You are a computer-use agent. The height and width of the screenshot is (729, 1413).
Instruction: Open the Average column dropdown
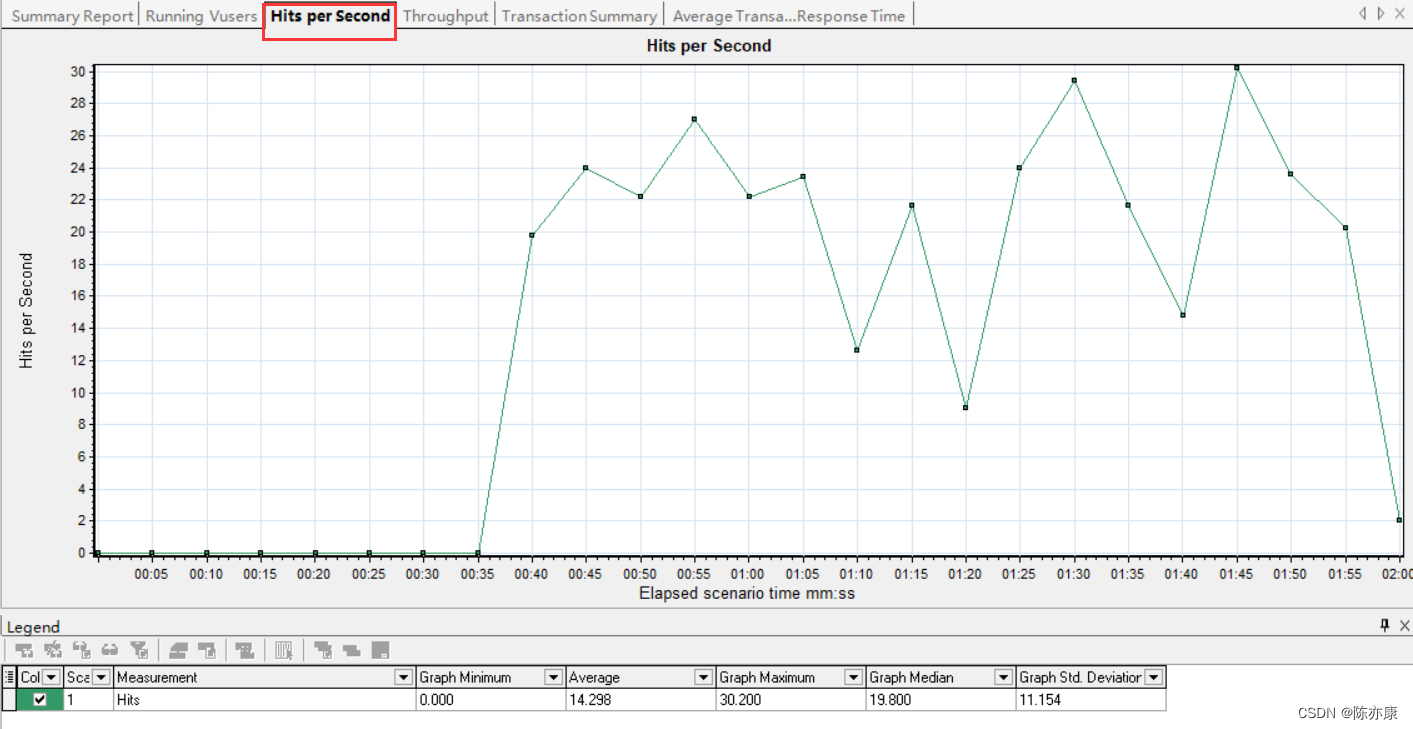click(x=703, y=677)
